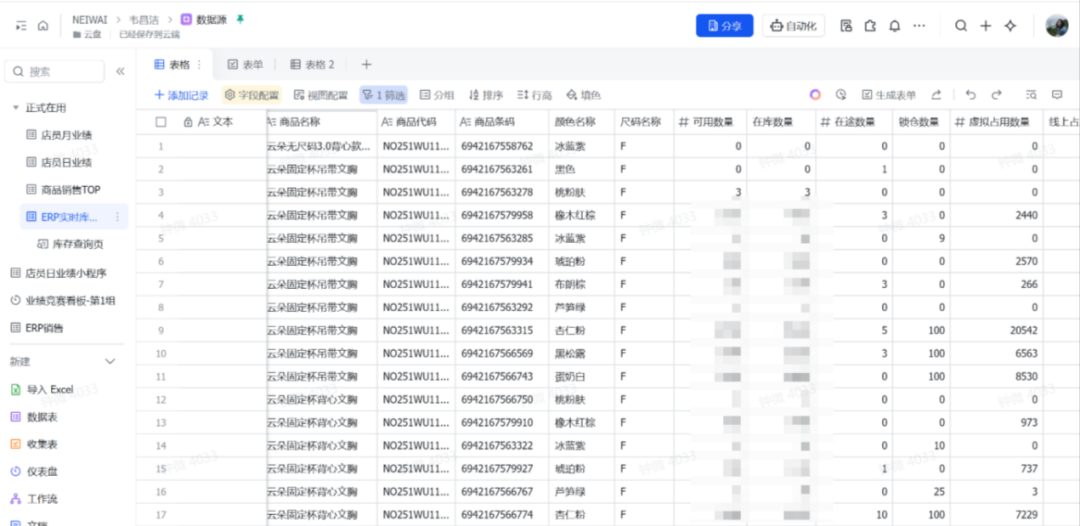The height and width of the screenshot is (526, 1080).
Task: Toggle the pin icon next to 数据源
Action: [239, 19]
